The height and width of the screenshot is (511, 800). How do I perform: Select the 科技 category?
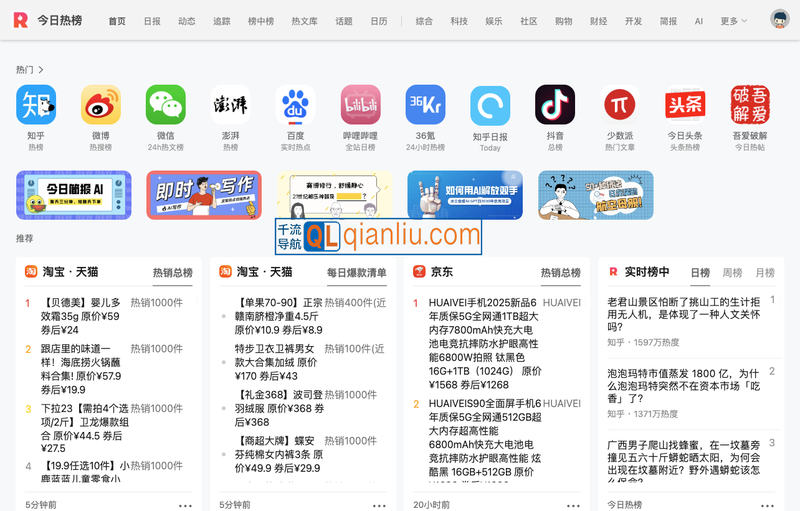[x=459, y=21]
